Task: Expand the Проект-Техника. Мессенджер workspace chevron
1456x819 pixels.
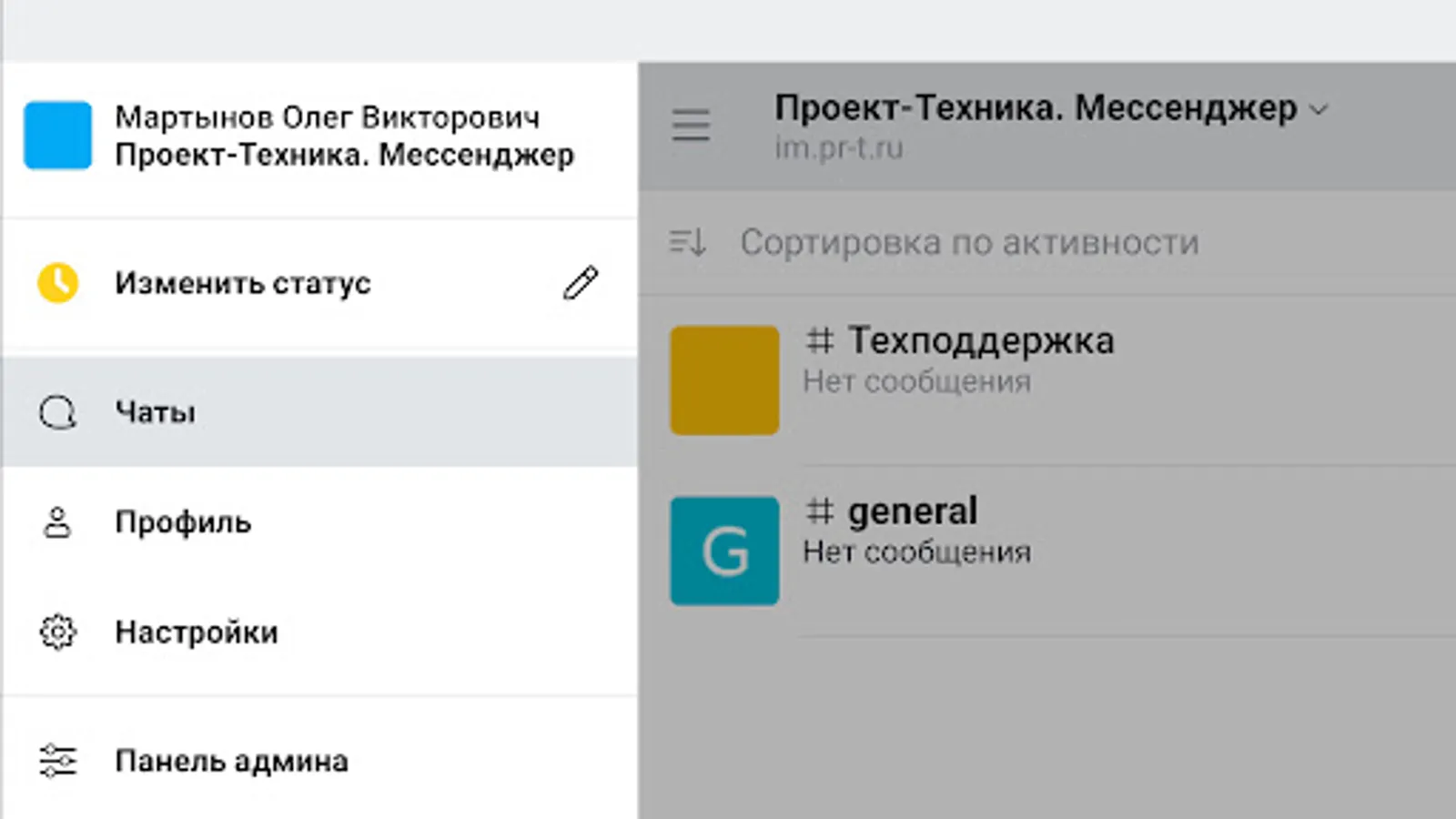Action: (x=1319, y=110)
